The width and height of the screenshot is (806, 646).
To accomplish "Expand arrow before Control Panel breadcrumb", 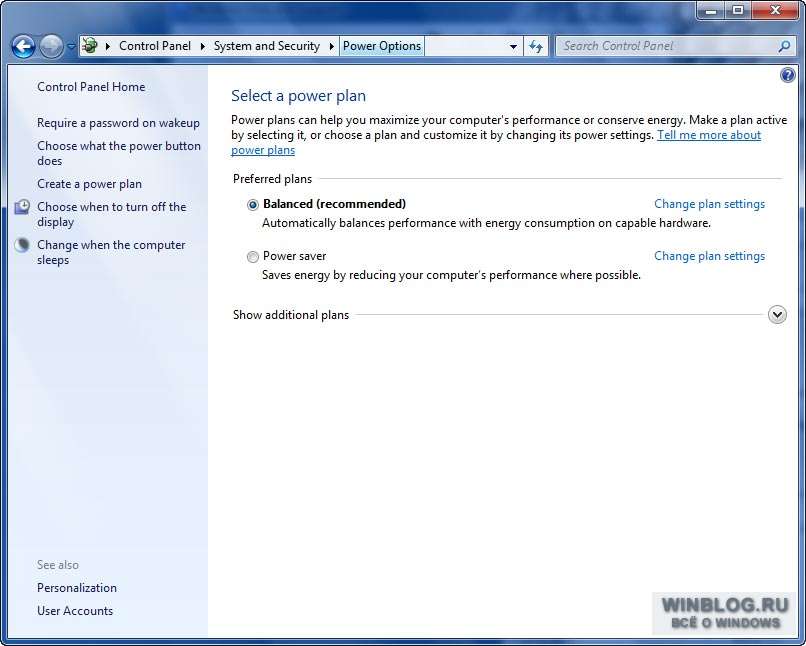I will [108, 46].
